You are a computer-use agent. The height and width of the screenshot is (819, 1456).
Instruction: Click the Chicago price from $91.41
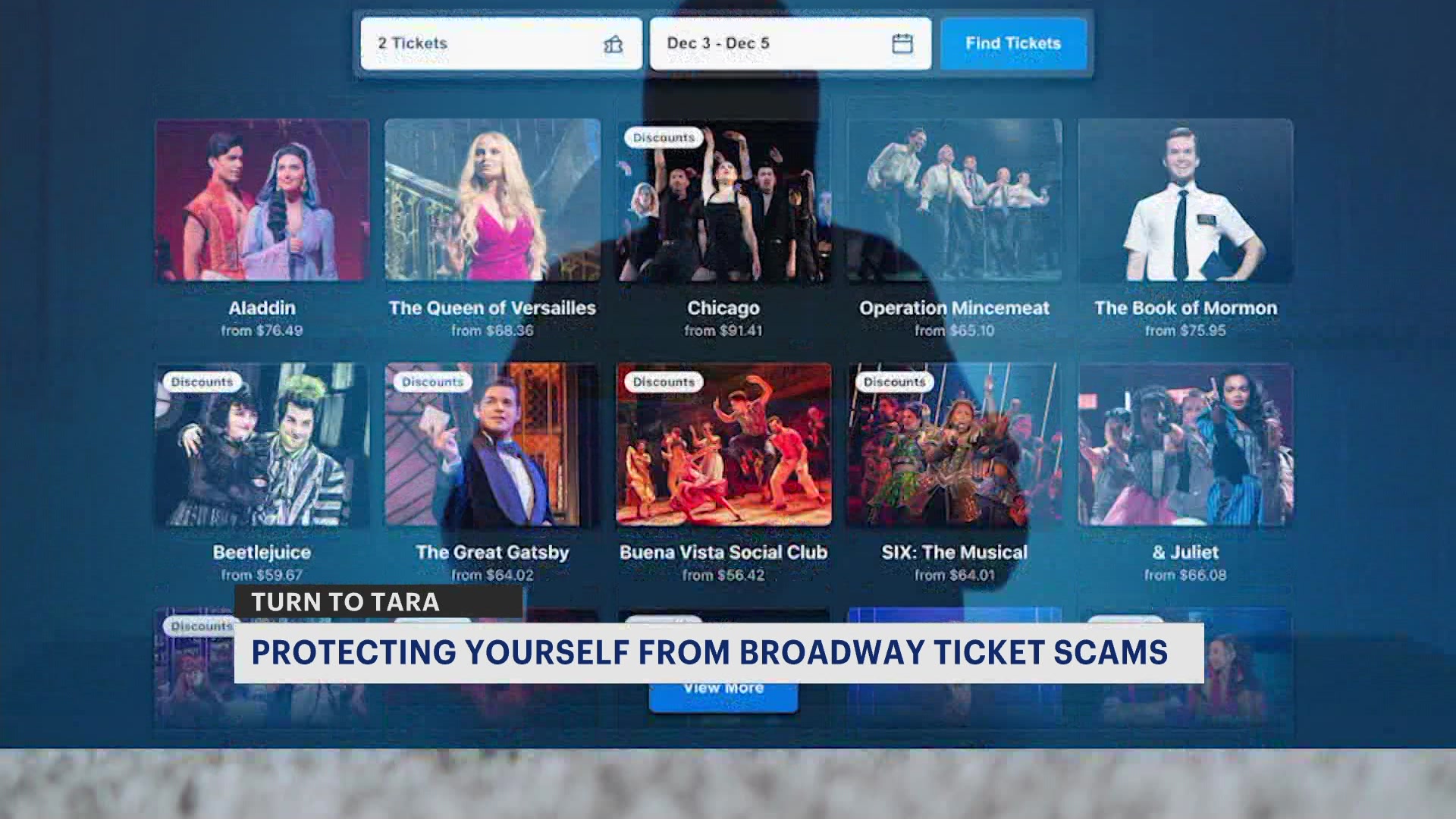[x=723, y=331]
